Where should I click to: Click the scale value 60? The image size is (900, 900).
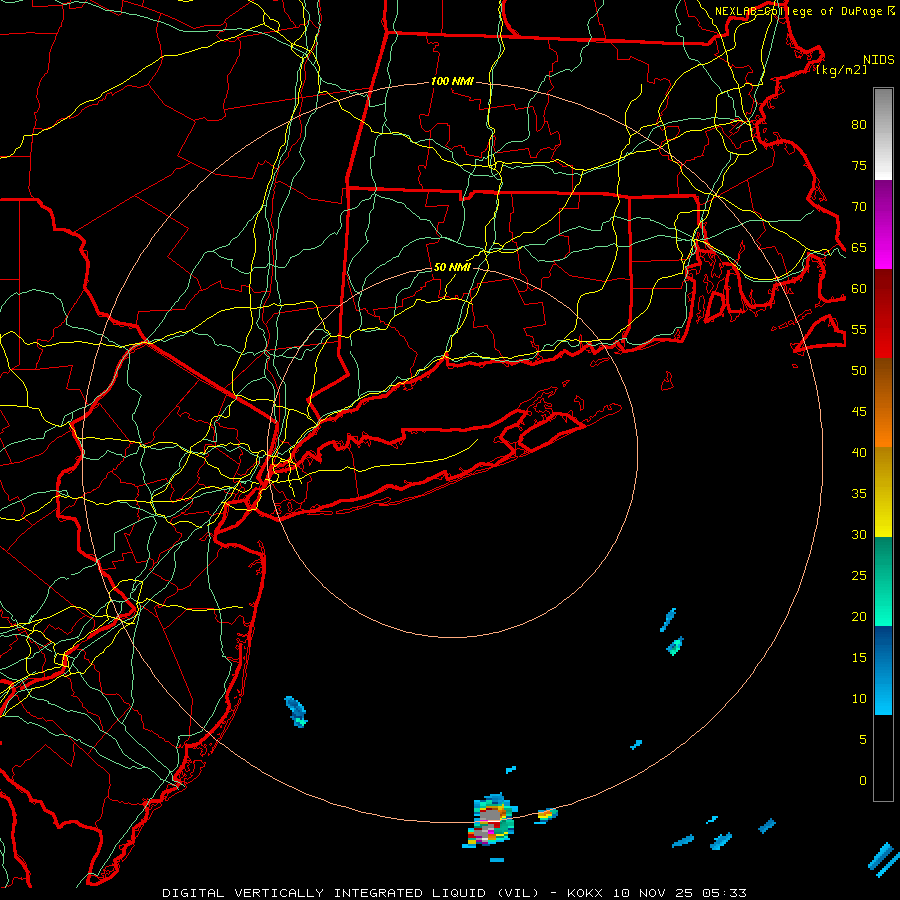tap(859, 289)
